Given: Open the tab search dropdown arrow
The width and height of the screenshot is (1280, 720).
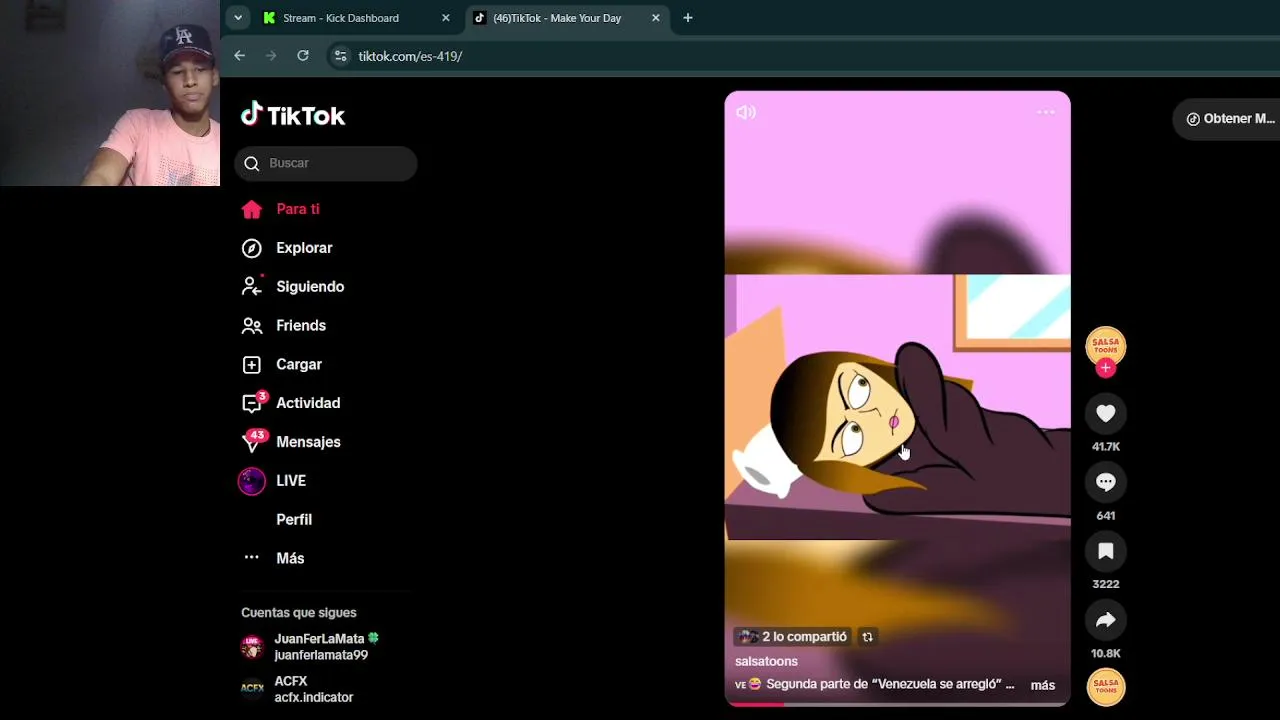Looking at the screenshot, I should click(x=238, y=18).
